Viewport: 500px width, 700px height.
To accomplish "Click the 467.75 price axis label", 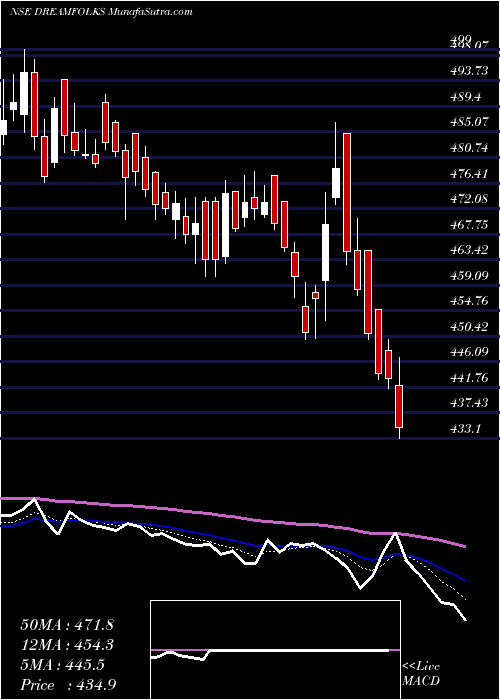I will (468, 225).
